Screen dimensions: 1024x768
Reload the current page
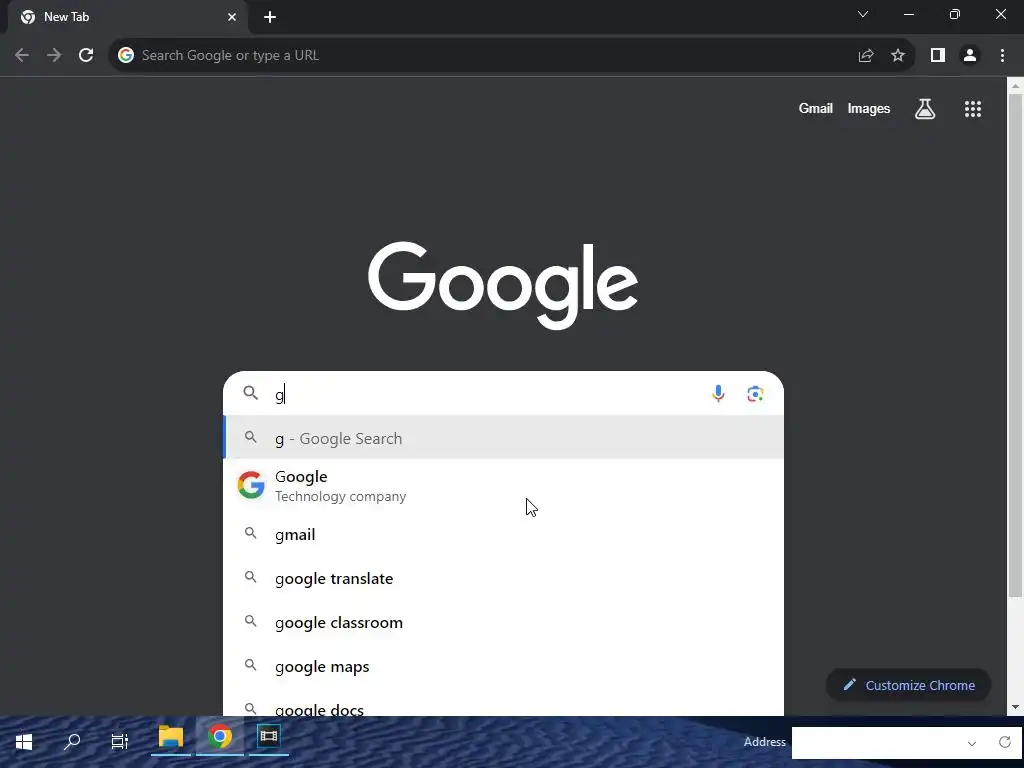pos(86,56)
